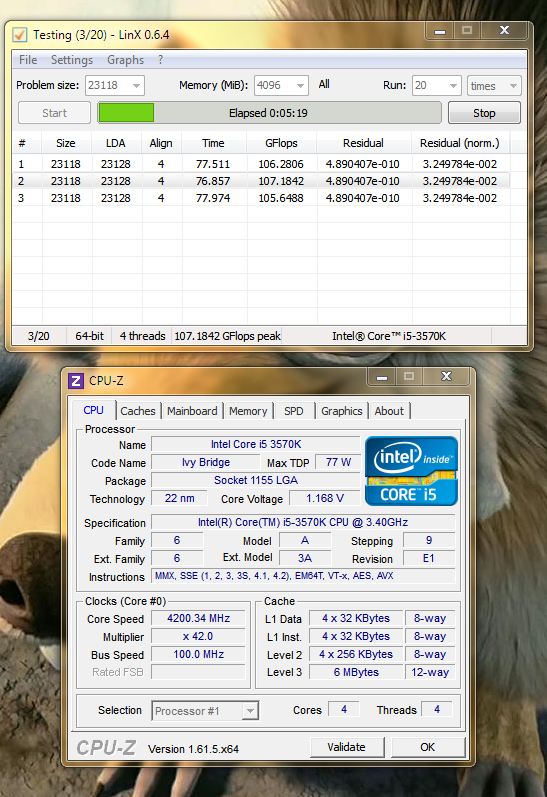Switch to the Memory tab
547x797 pixels.
point(248,411)
